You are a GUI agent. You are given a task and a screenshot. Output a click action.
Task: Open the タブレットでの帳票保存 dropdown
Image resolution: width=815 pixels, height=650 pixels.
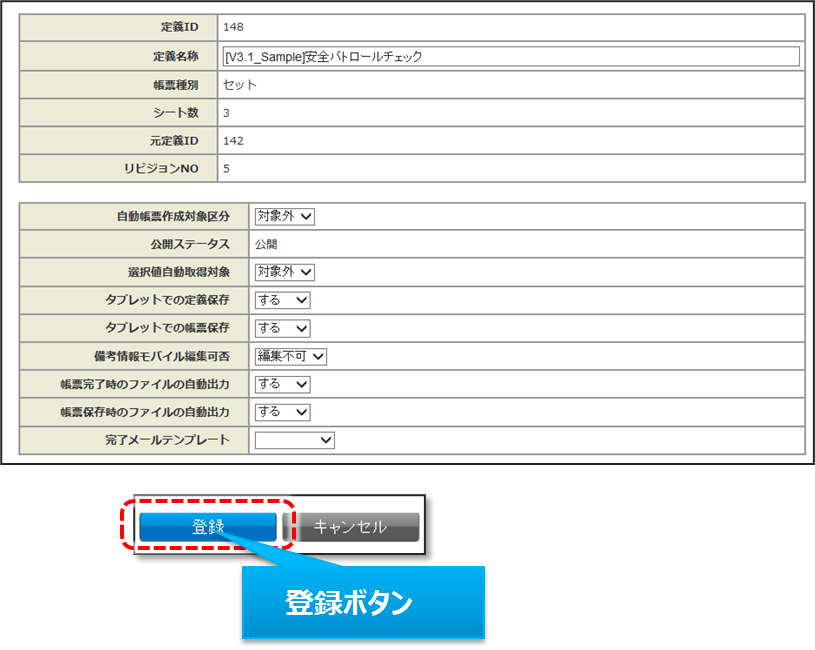(x=282, y=328)
